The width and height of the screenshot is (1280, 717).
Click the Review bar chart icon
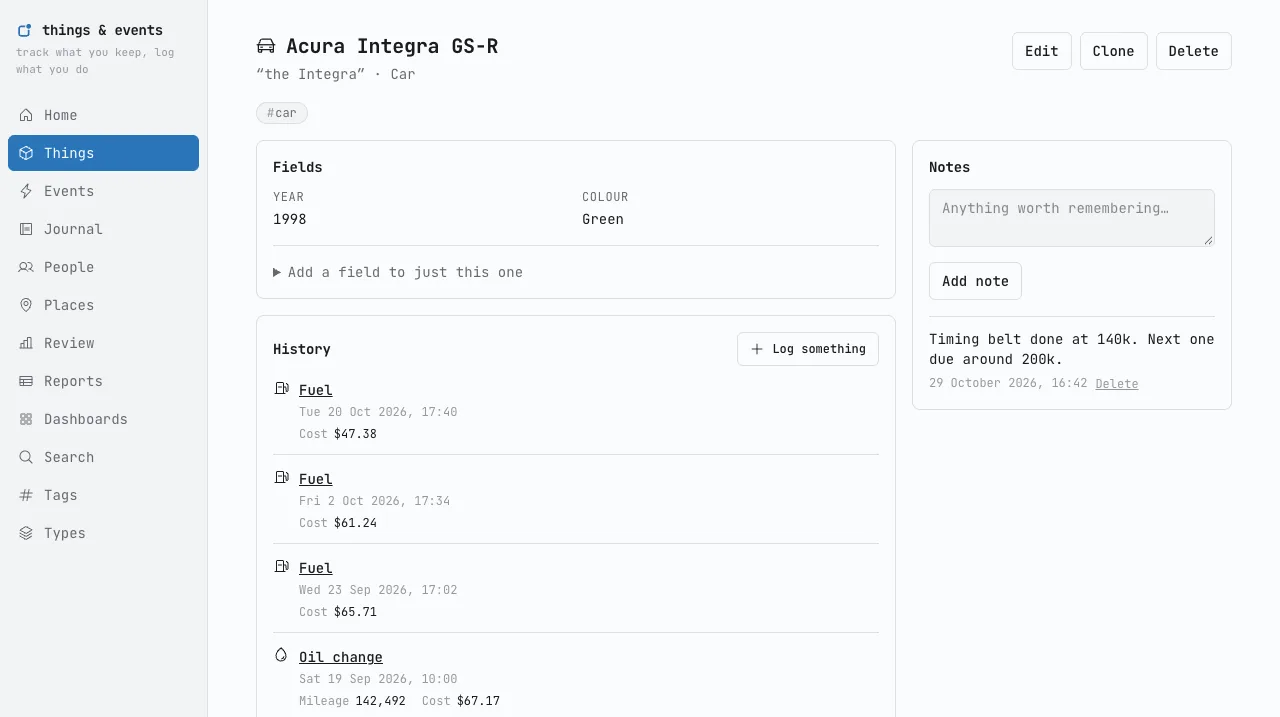coord(26,343)
